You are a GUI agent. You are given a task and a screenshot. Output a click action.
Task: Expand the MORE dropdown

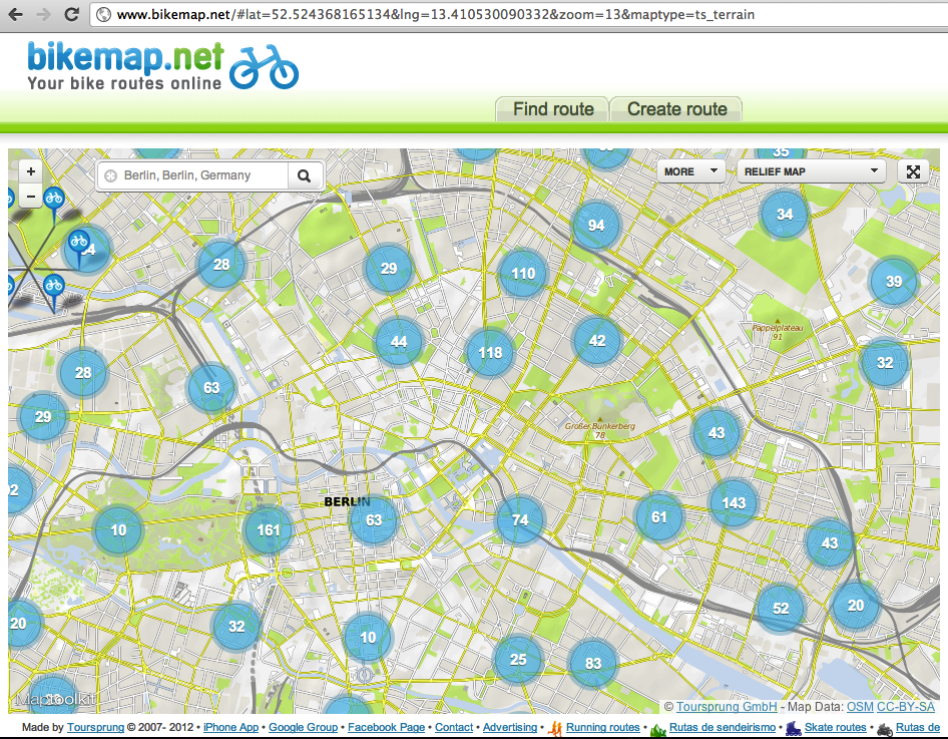[690, 171]
